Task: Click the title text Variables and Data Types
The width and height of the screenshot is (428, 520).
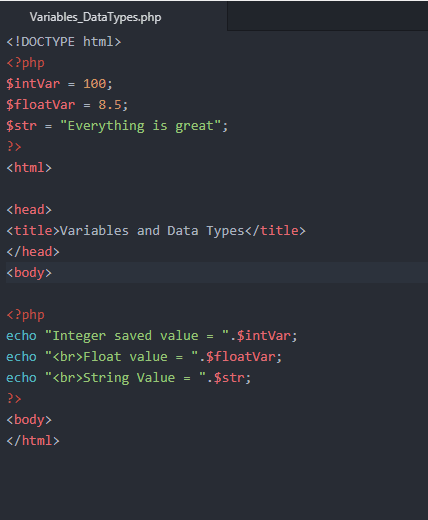Action: click(x=152, y=231)
